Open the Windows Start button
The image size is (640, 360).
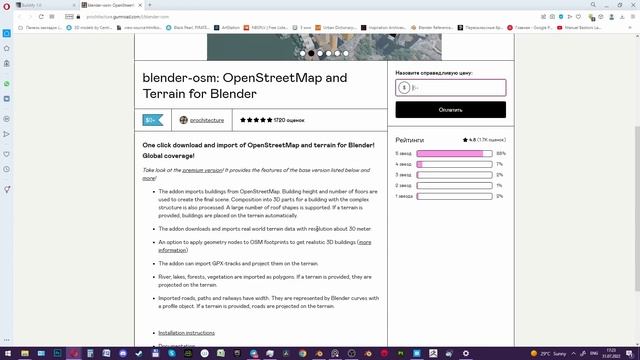click(x=8, y=353)
